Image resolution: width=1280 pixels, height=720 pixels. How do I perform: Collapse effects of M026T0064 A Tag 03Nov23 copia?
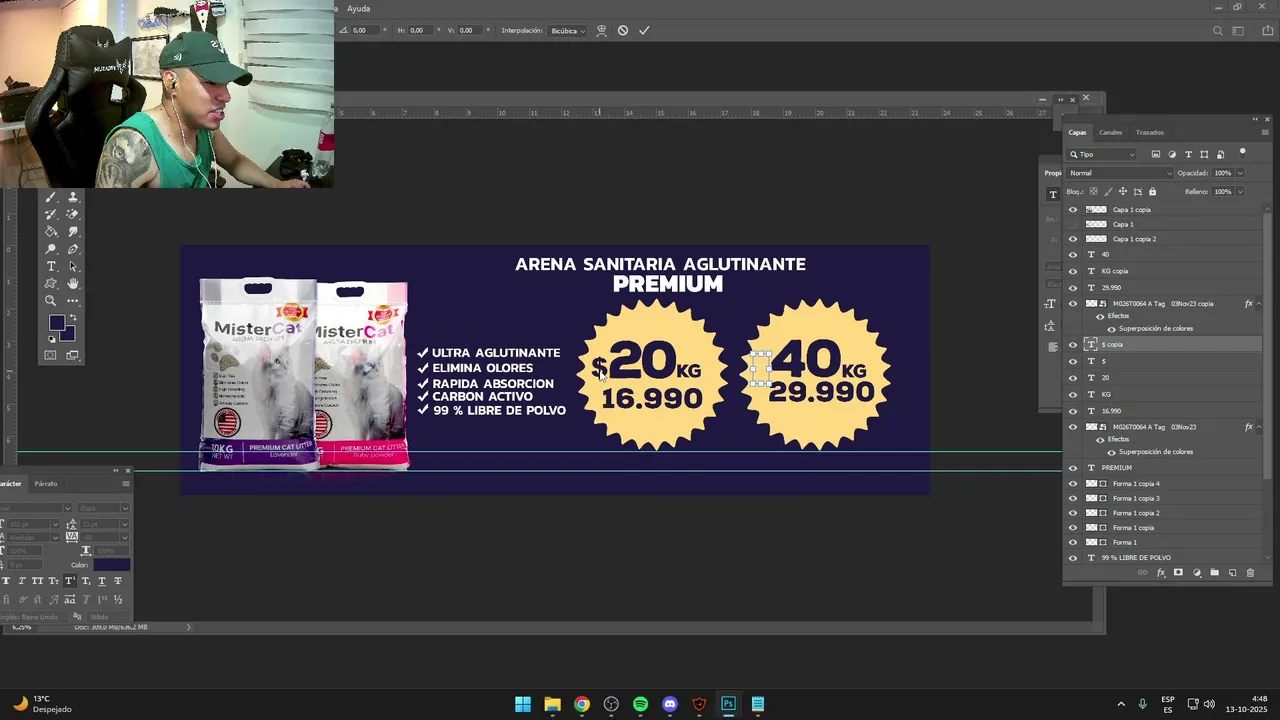(x=1260, y=303)
